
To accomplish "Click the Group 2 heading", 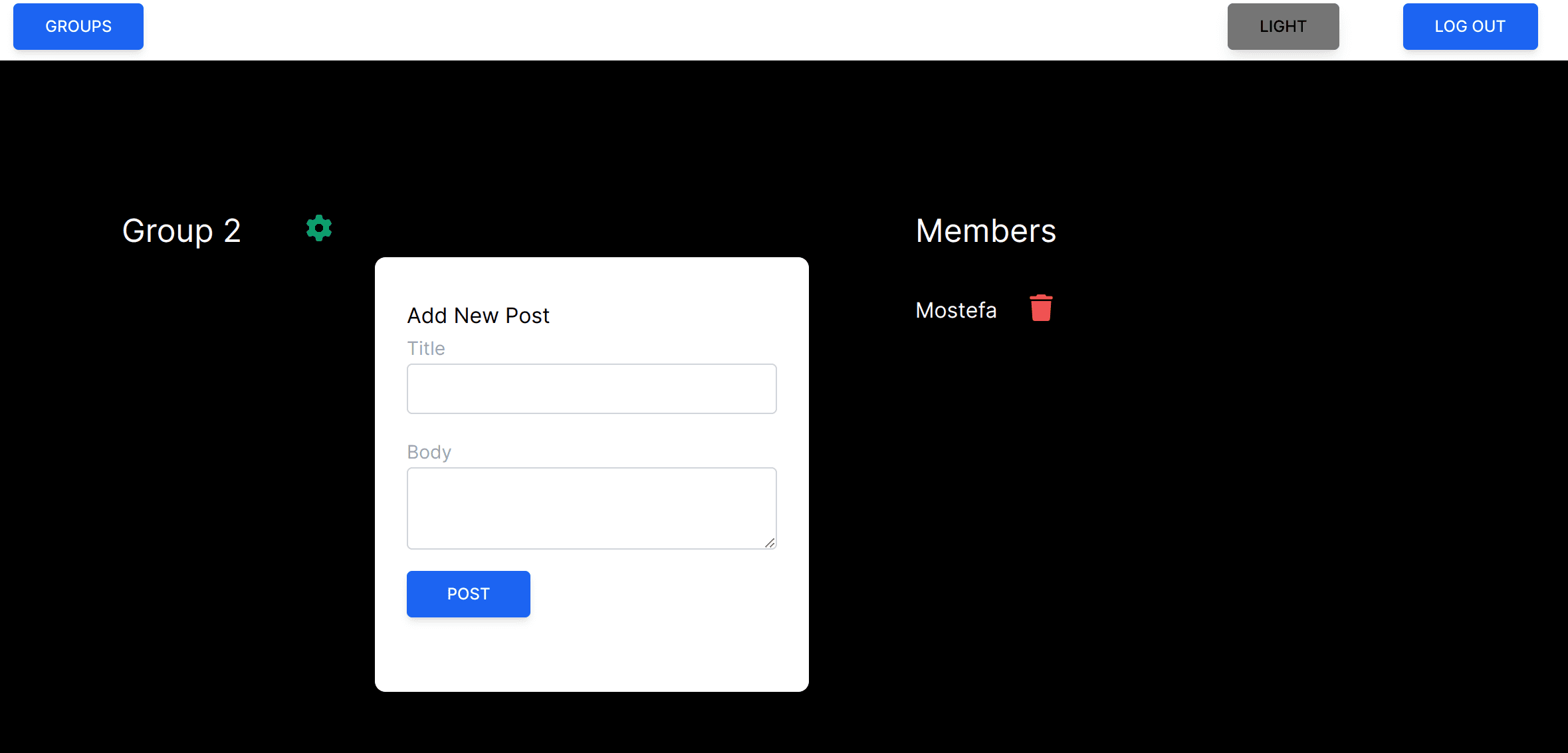I will 181,231.
